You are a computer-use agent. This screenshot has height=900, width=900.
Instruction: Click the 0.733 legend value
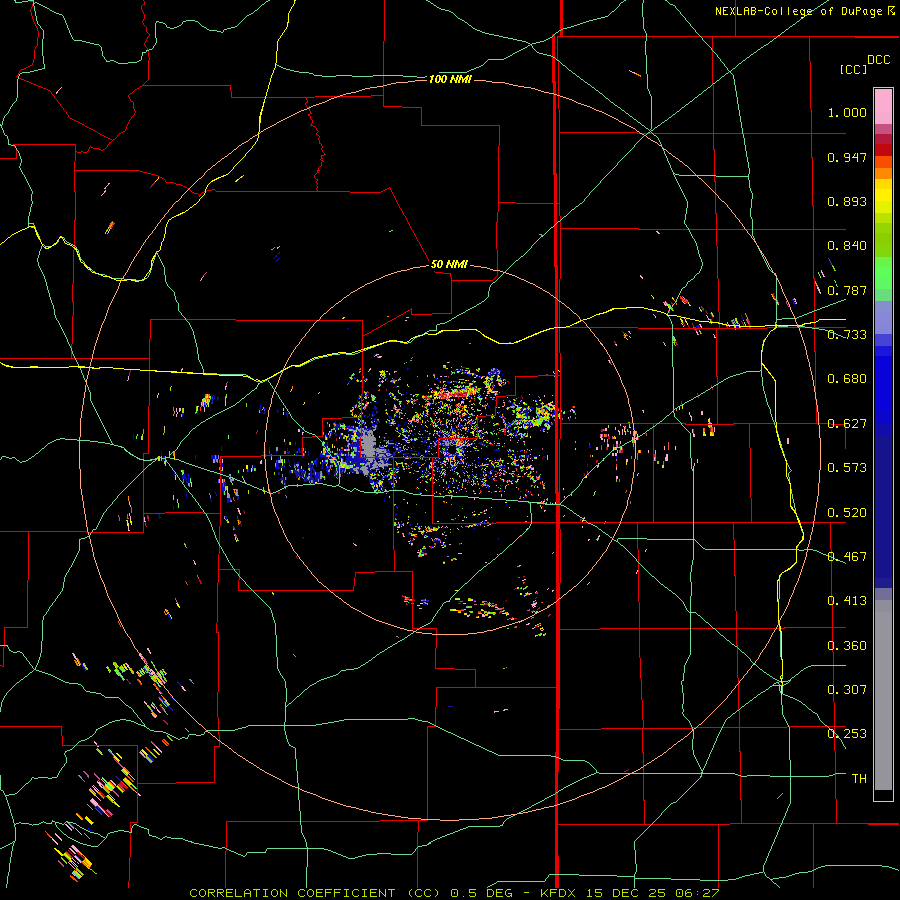pos(847,335)
